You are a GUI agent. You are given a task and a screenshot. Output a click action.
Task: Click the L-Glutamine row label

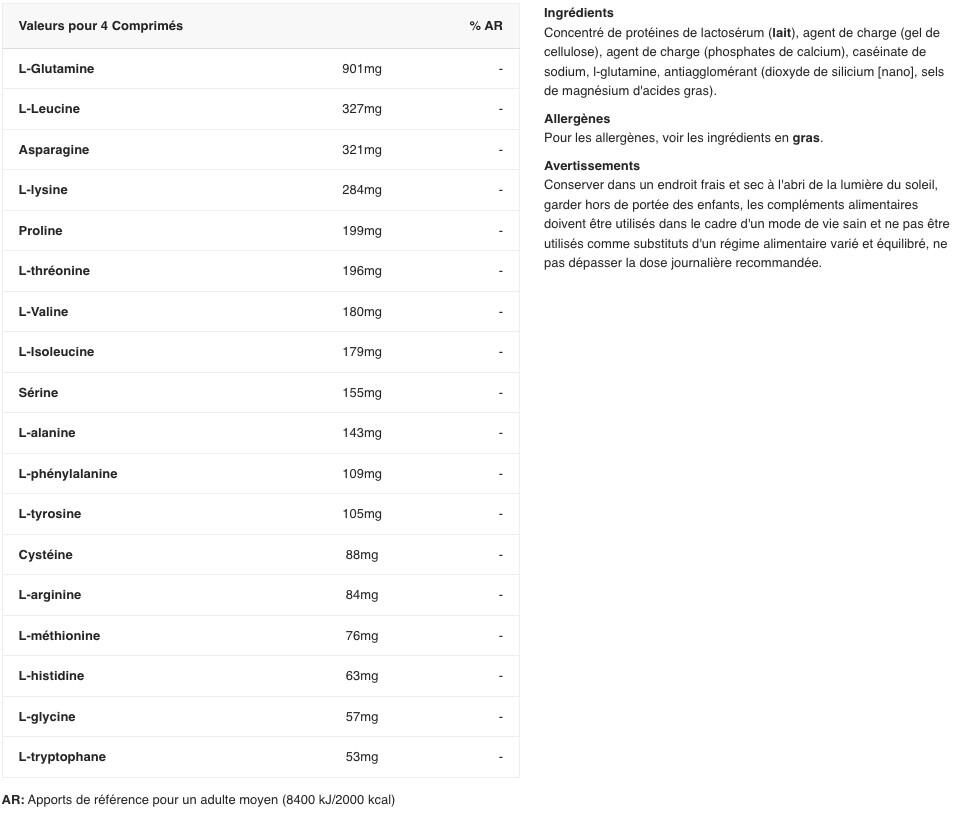(57, 69)
